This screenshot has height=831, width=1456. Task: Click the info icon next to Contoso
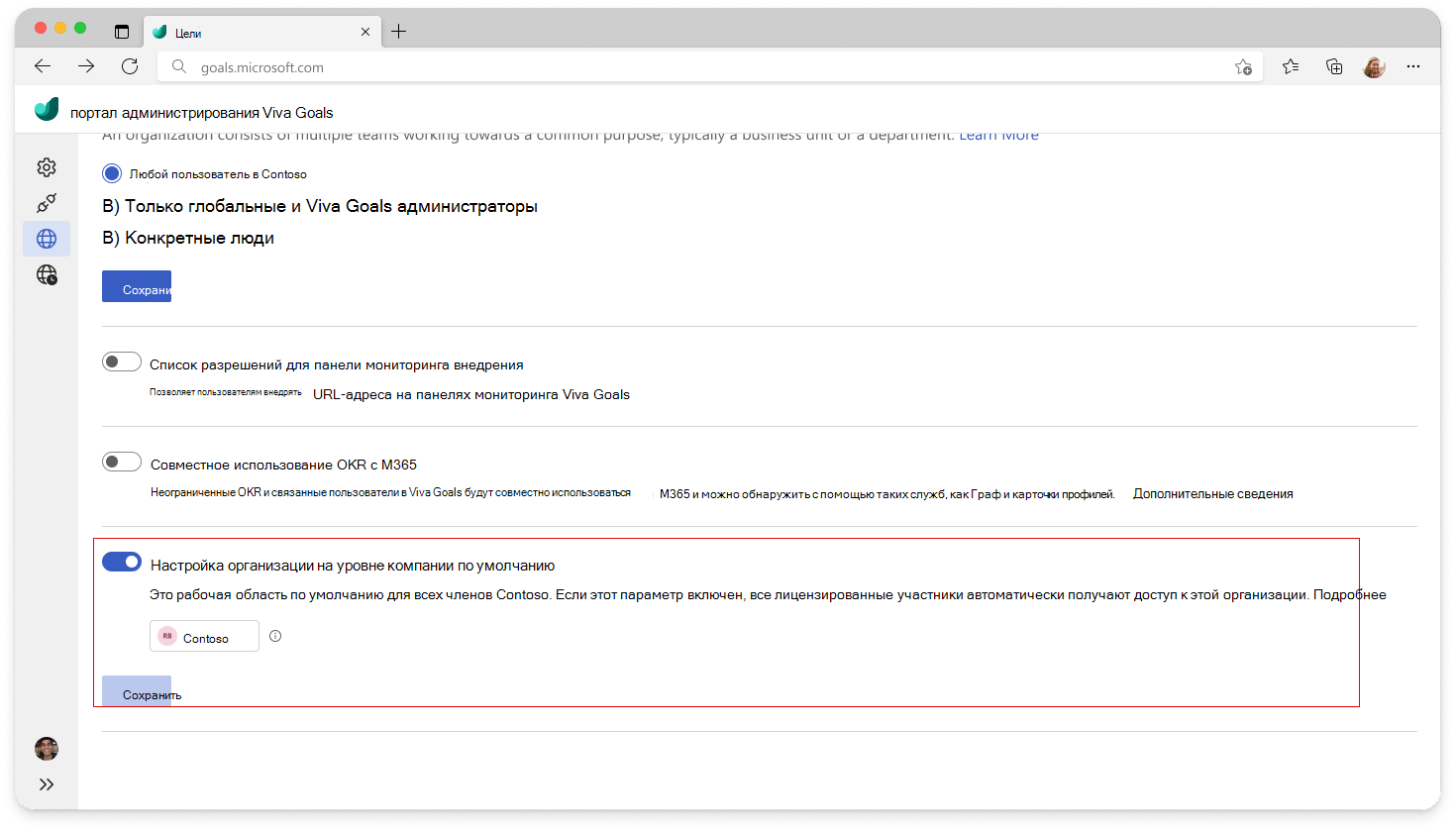[x=275, y=636]
